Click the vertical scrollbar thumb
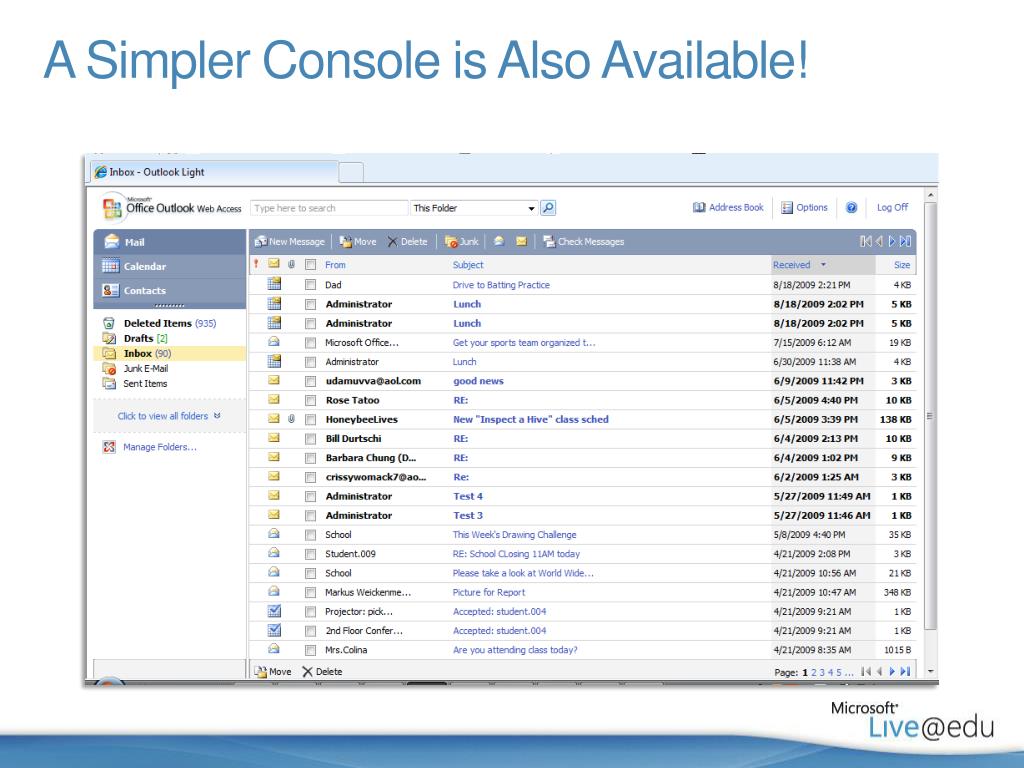Viewport: 1024px width, 768px height. tap(931, 416)
